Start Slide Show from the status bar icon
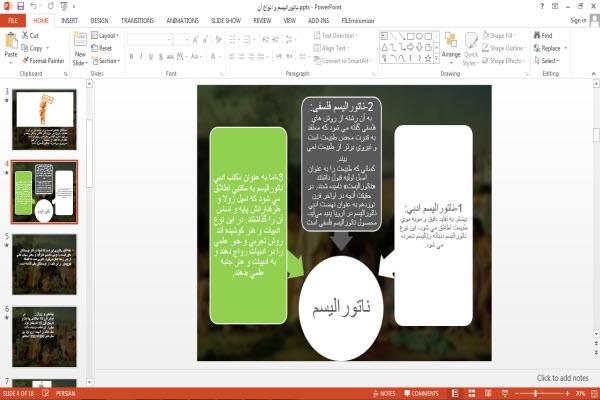 (505, 393)
